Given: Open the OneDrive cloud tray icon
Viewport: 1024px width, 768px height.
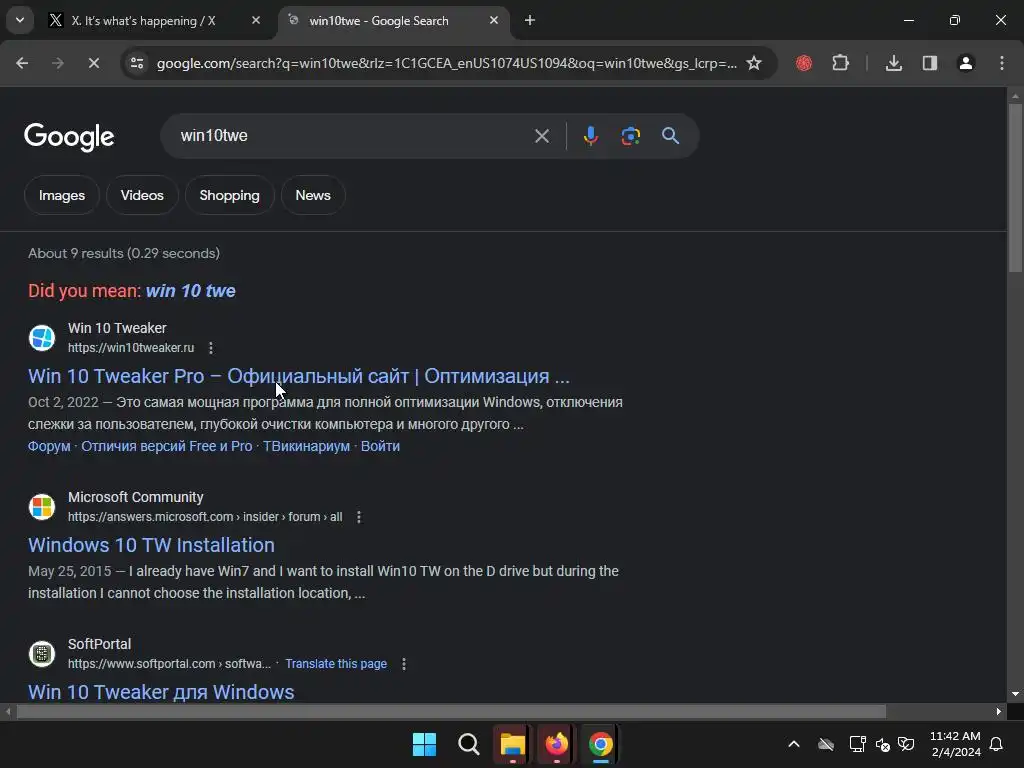Looking at the screenshot, I should click(826, 744).
